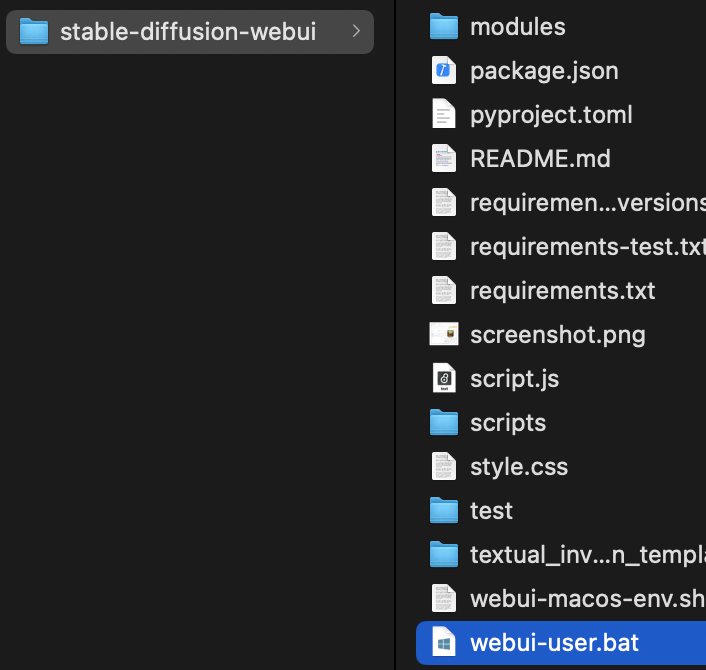The height and width of the screenshot is (670, 706).
Task: Click the package.json file icon
Action: [x=444, y=70]
